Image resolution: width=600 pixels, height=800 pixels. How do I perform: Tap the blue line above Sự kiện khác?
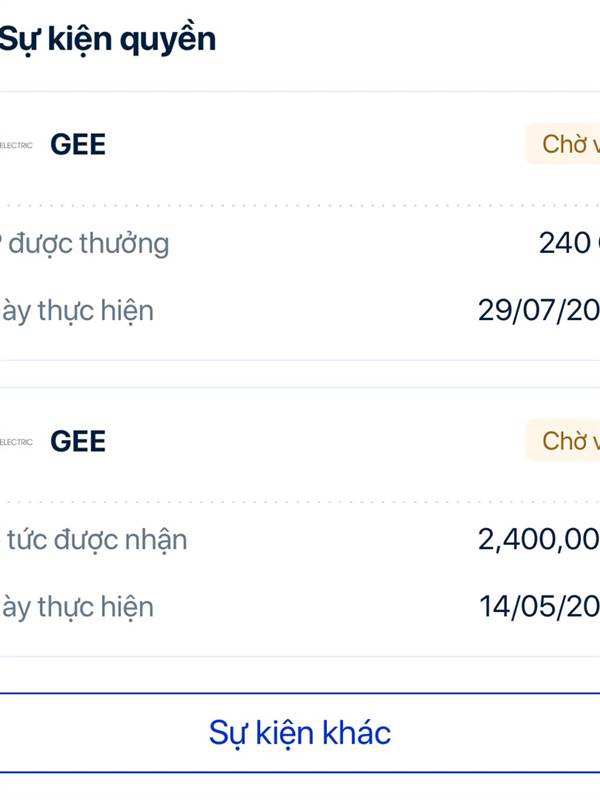(x=300, y=693)
